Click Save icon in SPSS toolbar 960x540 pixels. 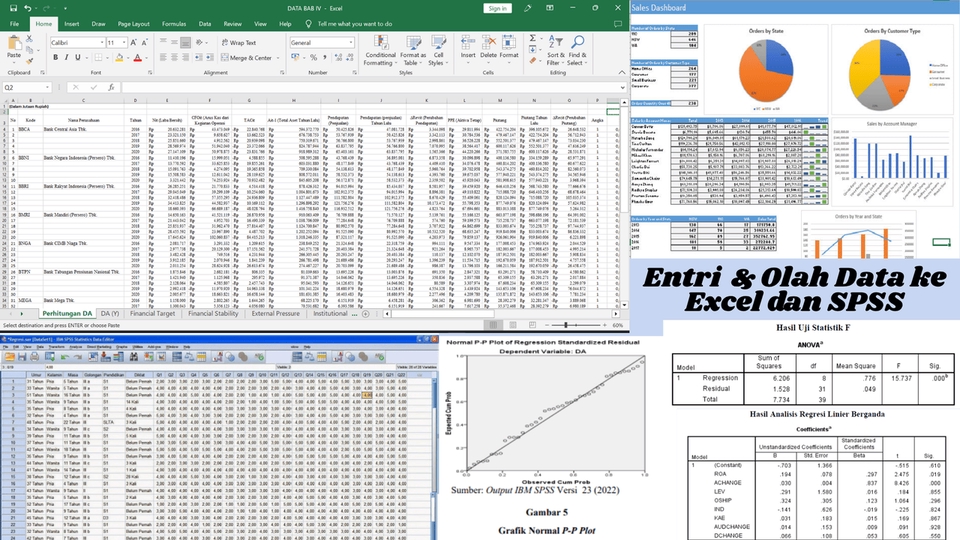(22, 357)
